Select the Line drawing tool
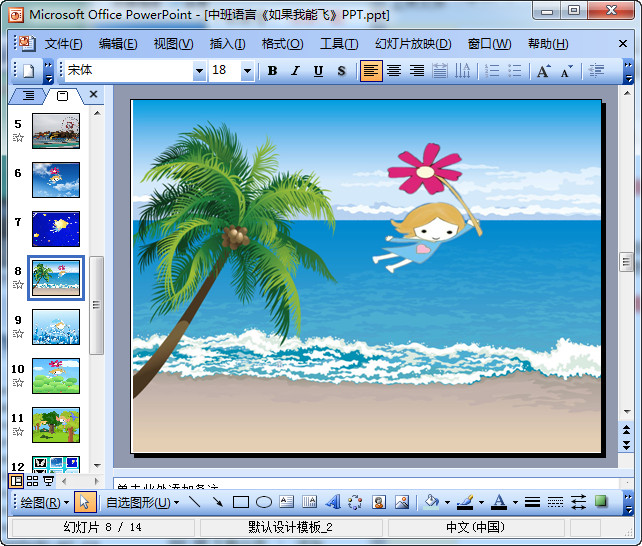The width and height of the screenshot is (642, 546). click(194, 502)
